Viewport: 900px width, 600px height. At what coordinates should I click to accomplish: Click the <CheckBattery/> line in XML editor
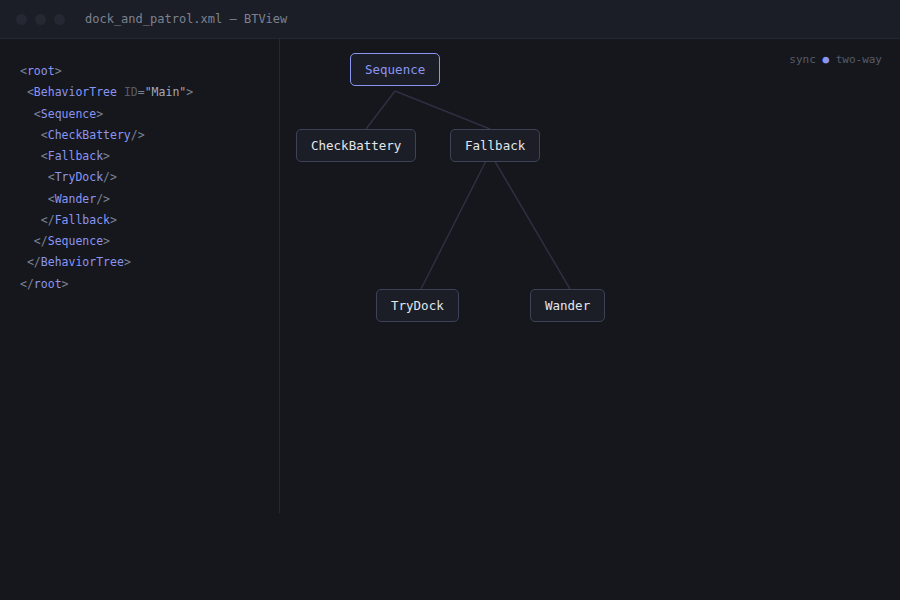(x=92, y=135)
